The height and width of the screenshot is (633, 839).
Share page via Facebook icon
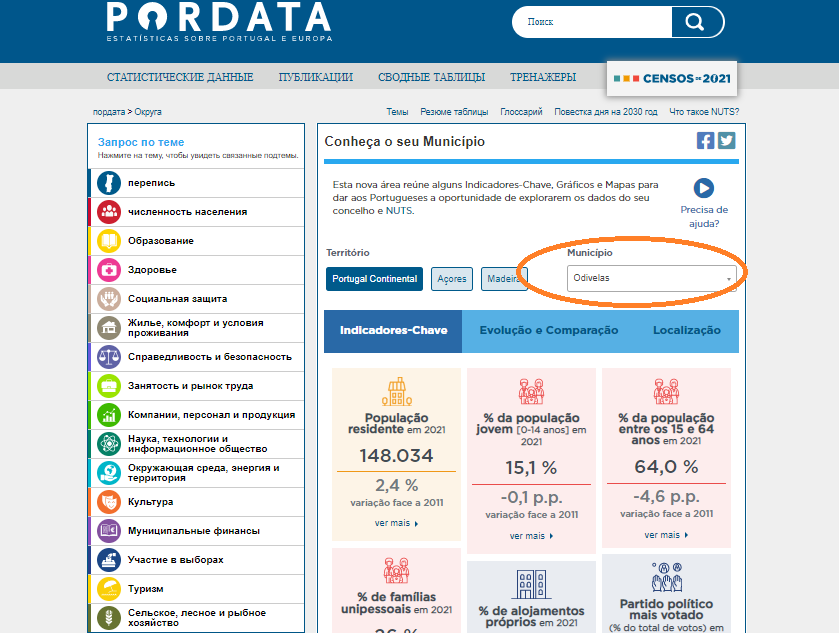pyautogui.click(x=706, y=141)
